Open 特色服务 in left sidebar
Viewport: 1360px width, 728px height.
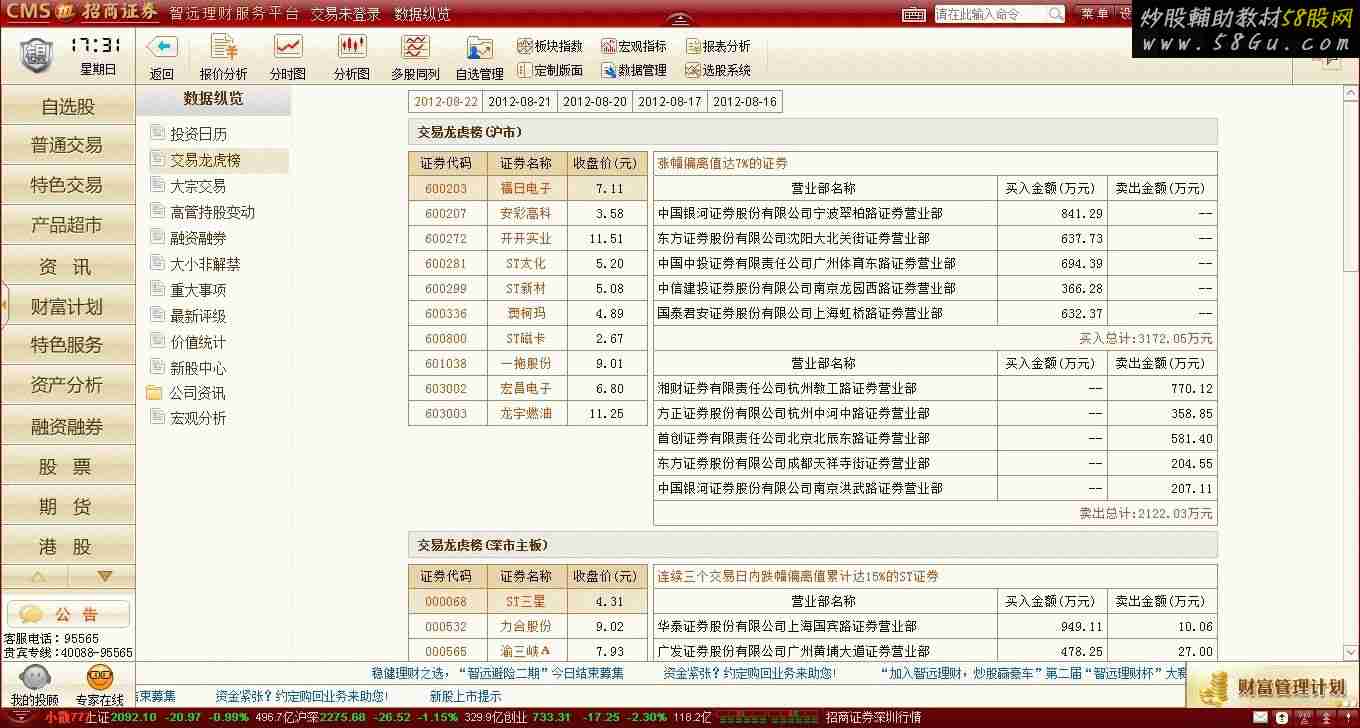click(x=67, y=345)
